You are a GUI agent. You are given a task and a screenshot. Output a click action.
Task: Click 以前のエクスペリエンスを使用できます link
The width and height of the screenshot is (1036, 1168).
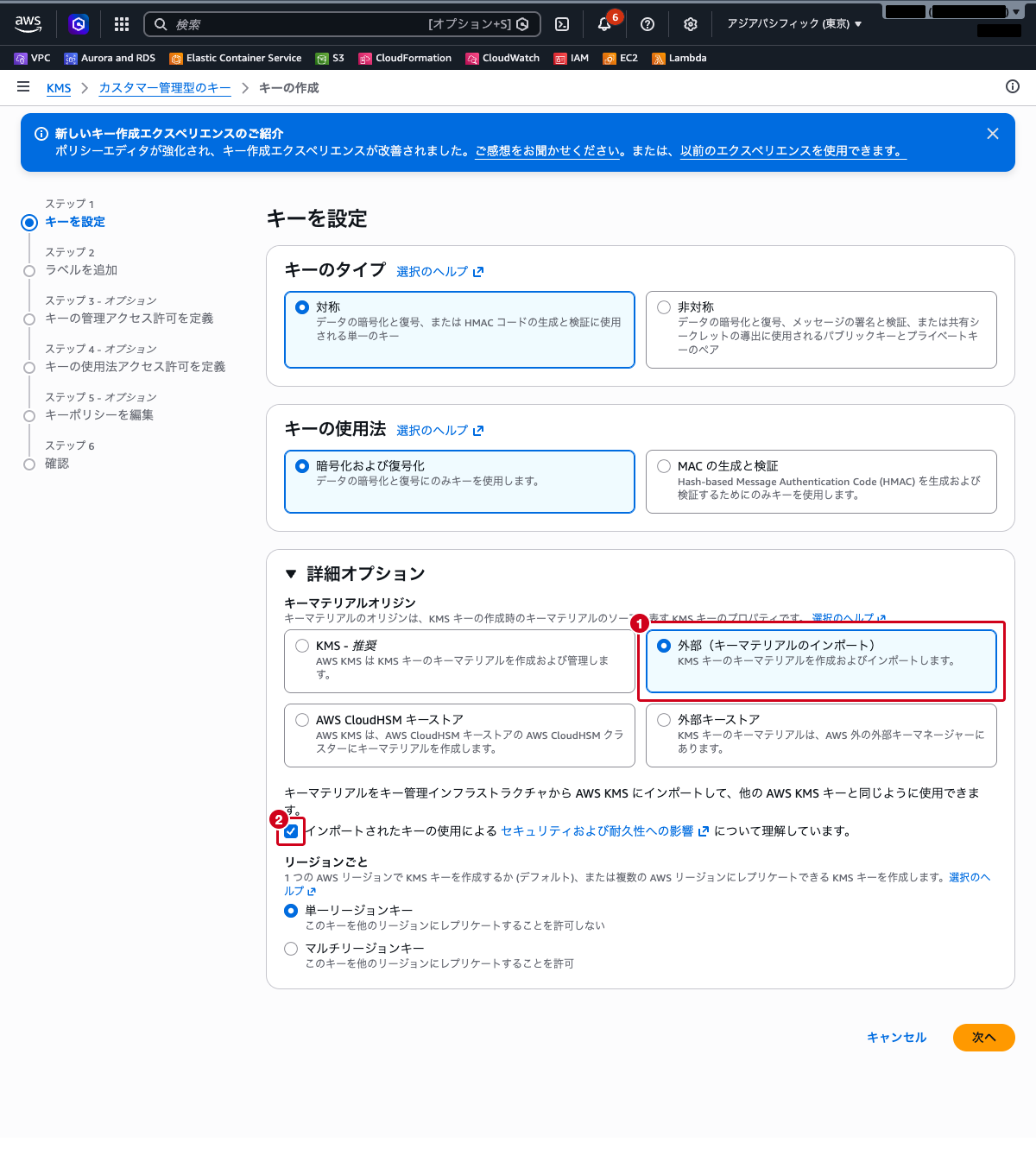793,151
